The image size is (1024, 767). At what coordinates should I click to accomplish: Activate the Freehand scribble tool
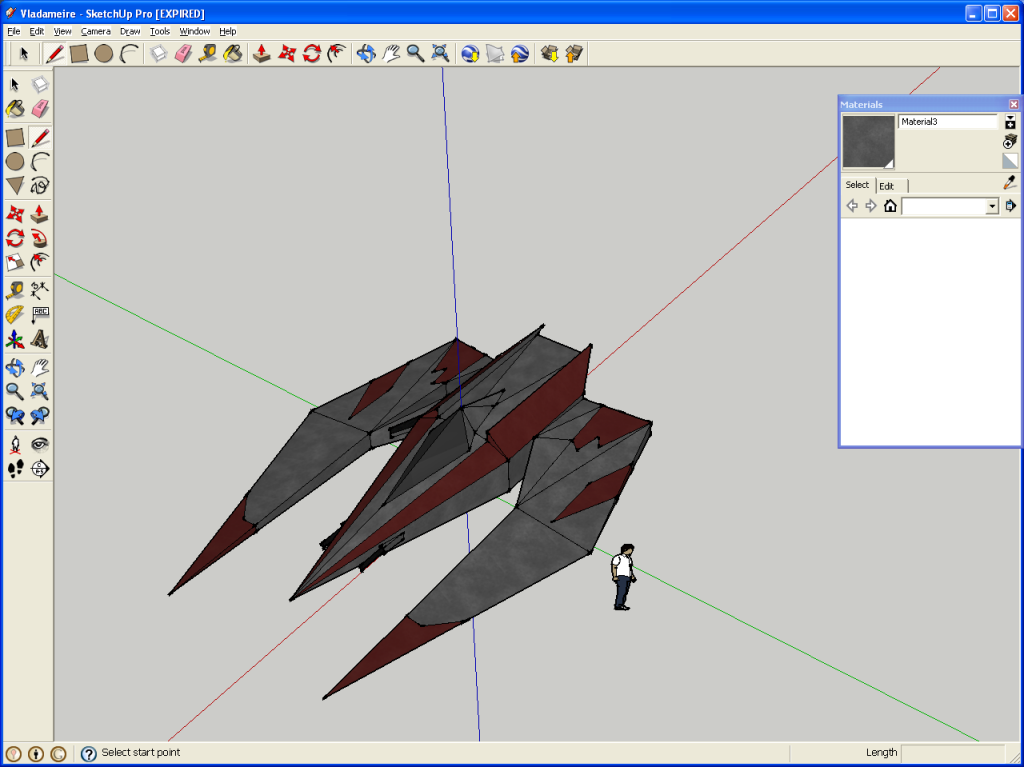[x=40, y=186]
